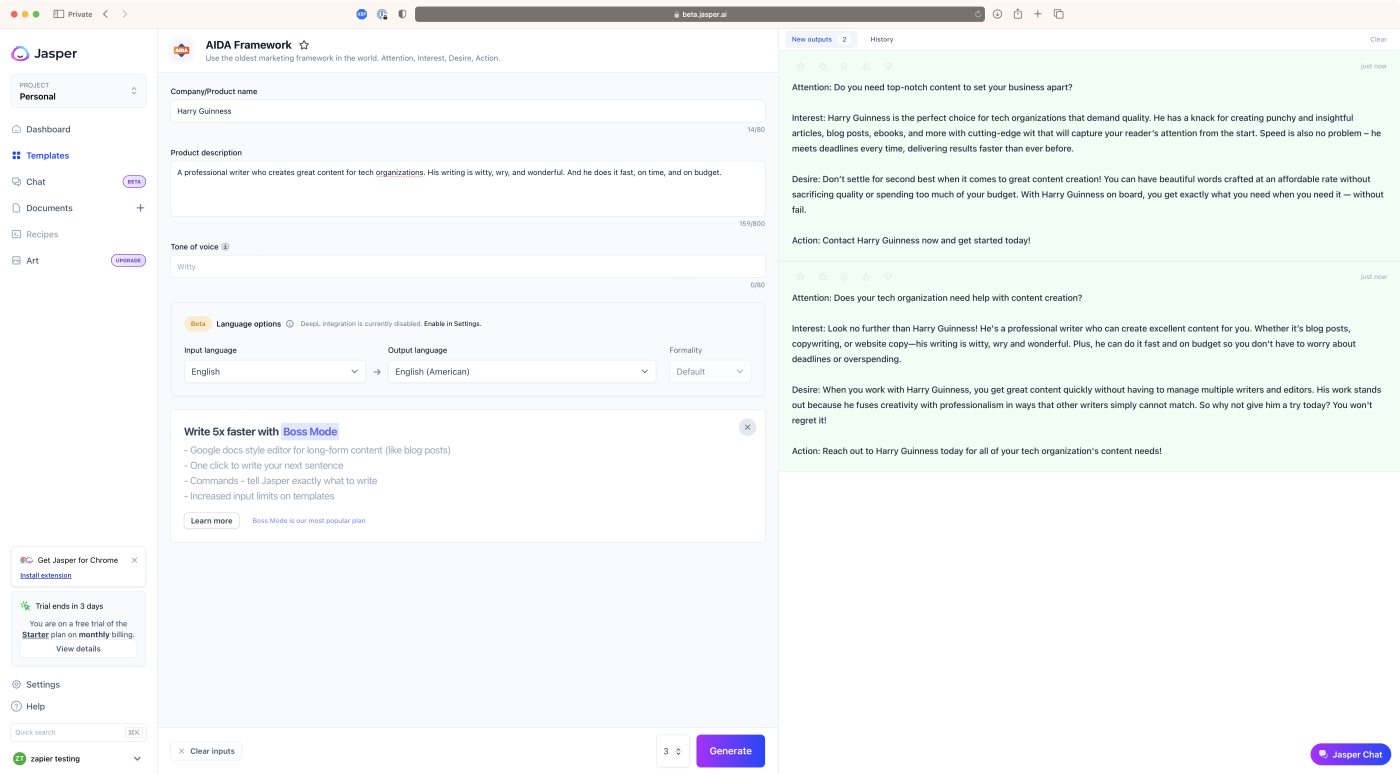Show Language options info icon
This screenshot has height=774, width=1400.
tap(290, 324)
